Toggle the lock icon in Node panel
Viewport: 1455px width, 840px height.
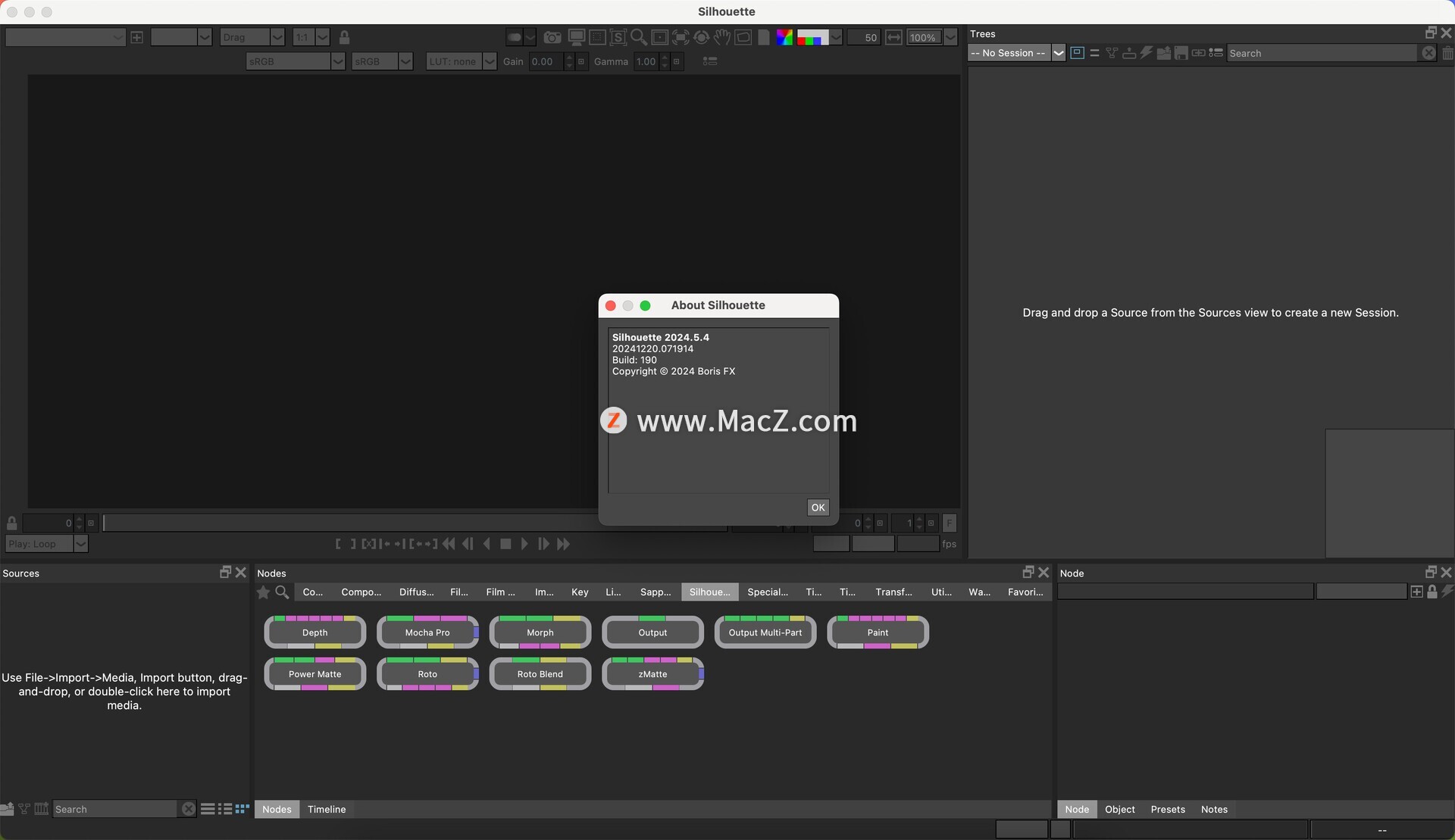point(1432,592)
